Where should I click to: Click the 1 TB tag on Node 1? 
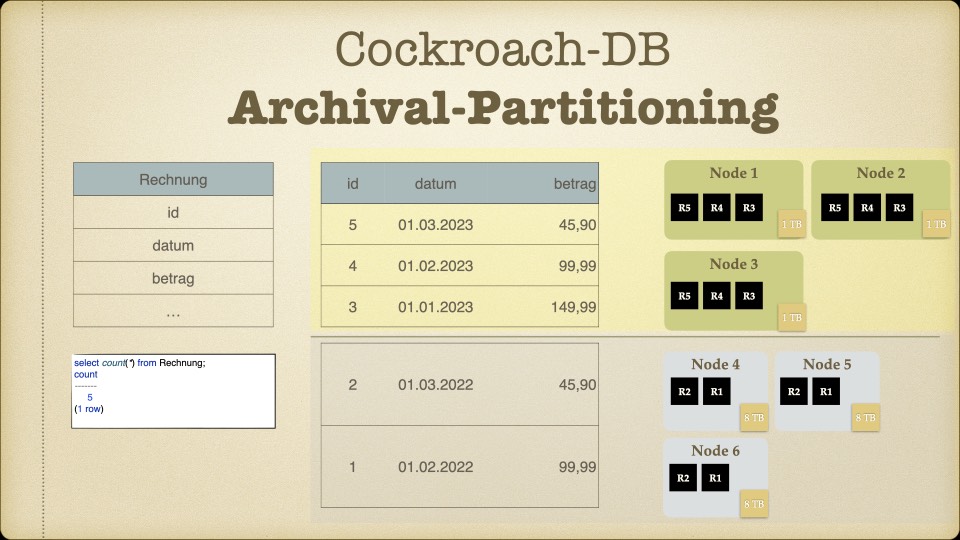coord(792,224)
